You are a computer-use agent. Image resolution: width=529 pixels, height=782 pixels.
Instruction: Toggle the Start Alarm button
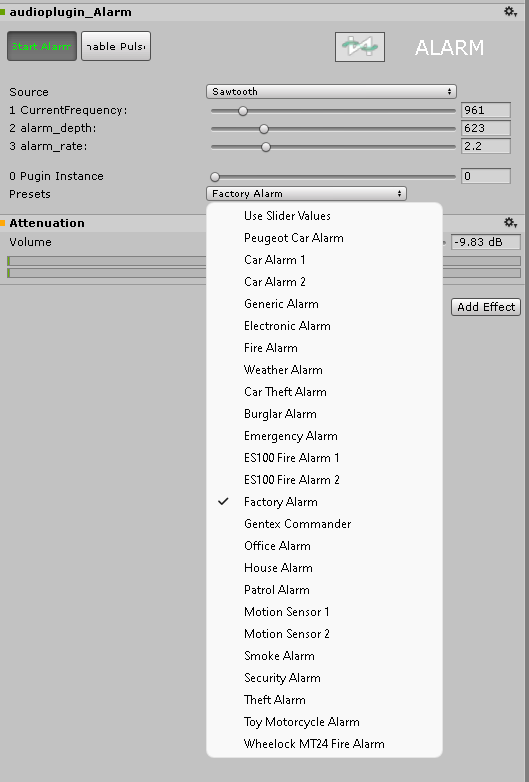42,46
